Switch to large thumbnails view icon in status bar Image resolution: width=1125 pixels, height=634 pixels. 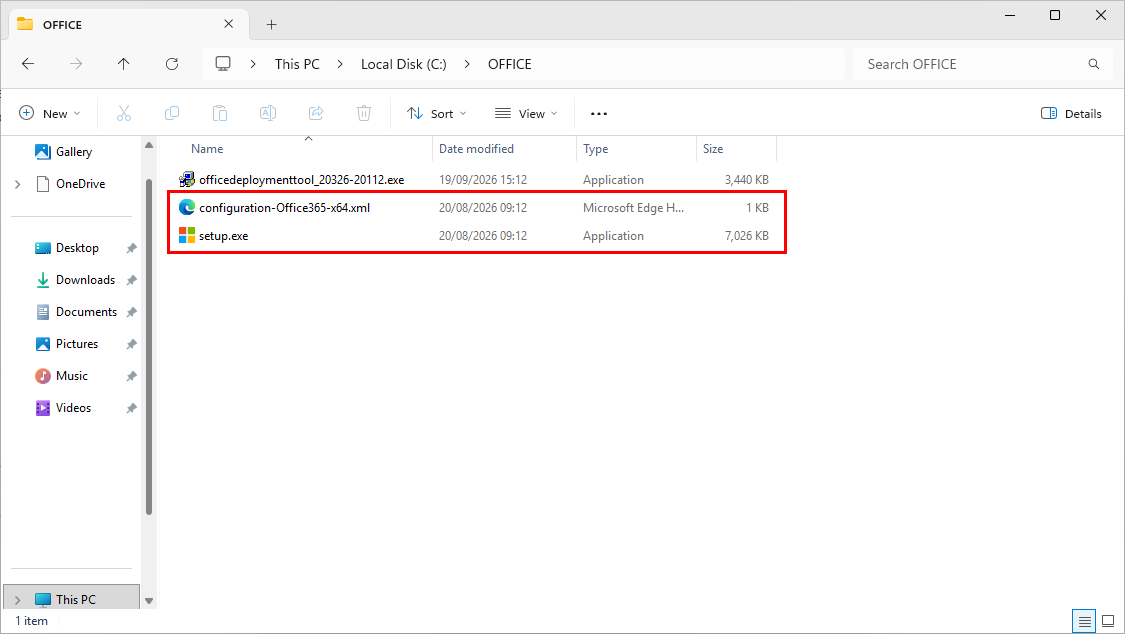coord(1108,621)
